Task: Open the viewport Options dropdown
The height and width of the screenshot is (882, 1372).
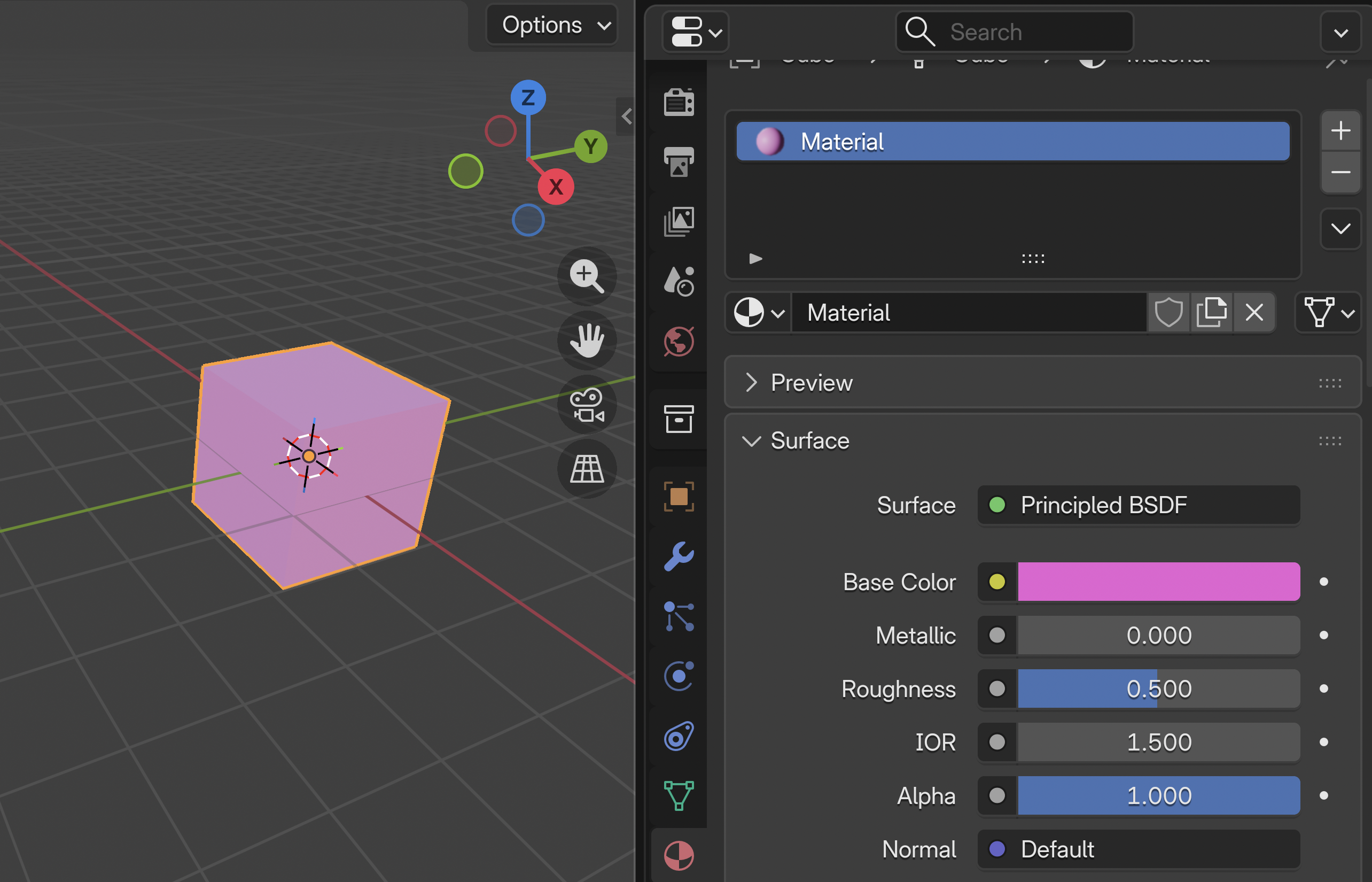Action: pyautogui.click(x=552, y=25)
